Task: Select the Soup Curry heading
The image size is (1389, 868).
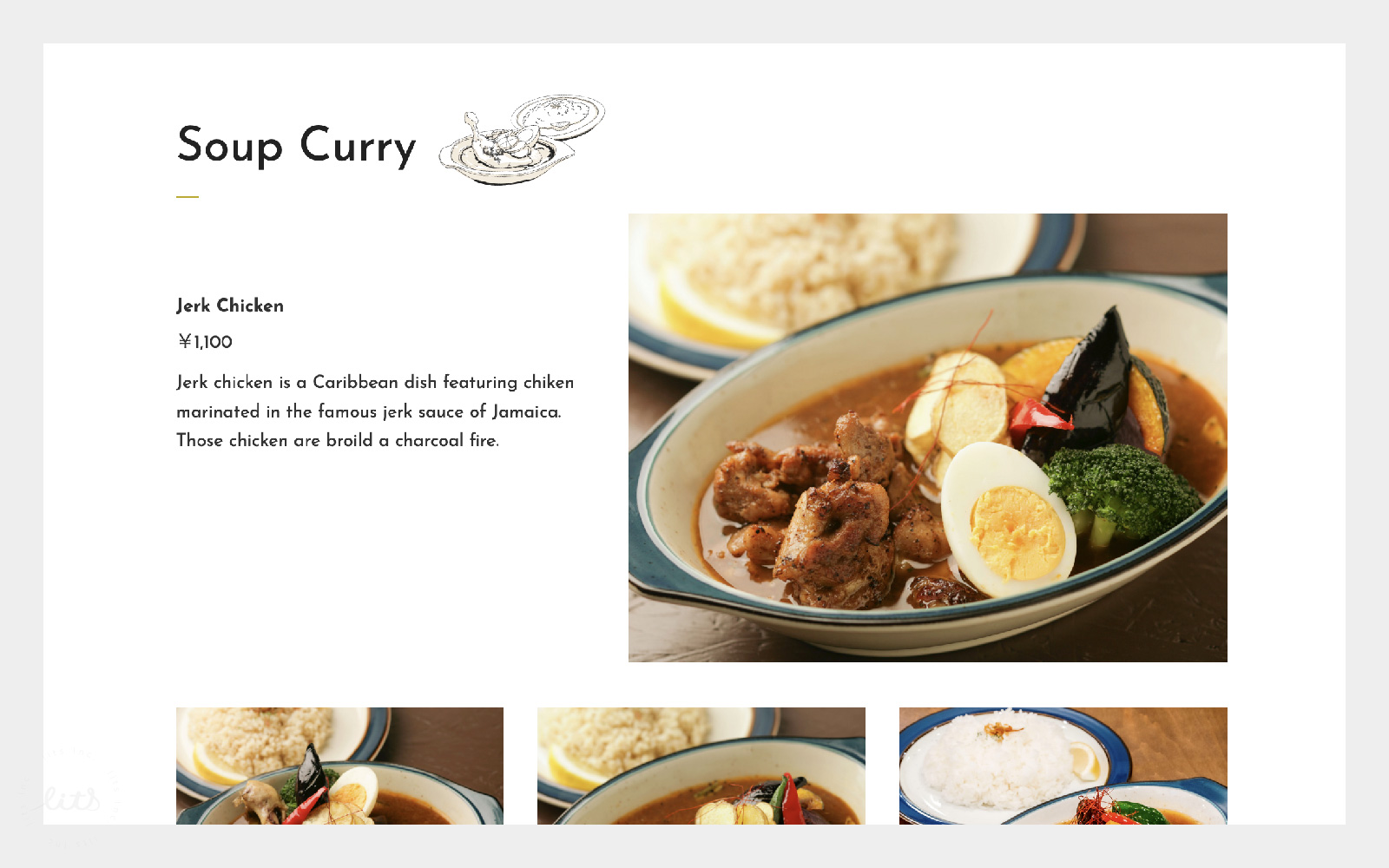Action: pyautogui.click(x=297, y=145)
